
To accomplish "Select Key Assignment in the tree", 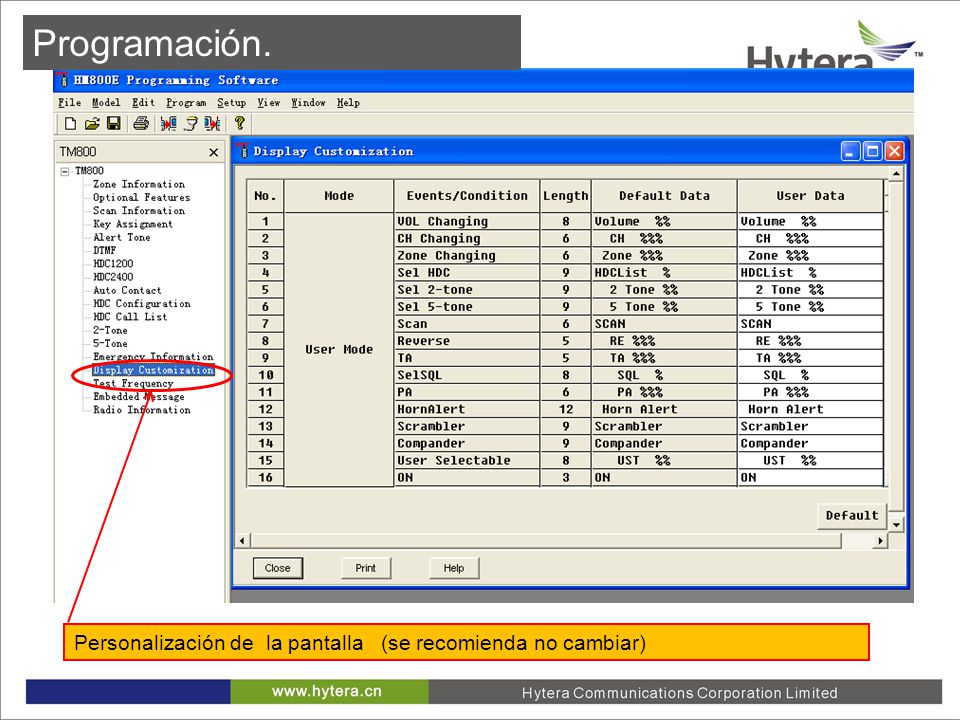I will [x=133, y=224].
